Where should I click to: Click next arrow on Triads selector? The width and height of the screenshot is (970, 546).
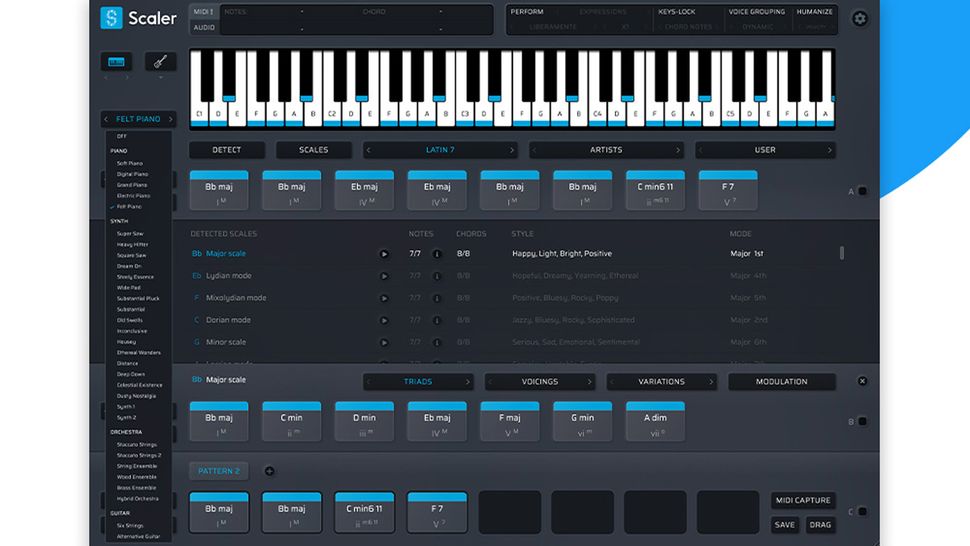[468, 382]
